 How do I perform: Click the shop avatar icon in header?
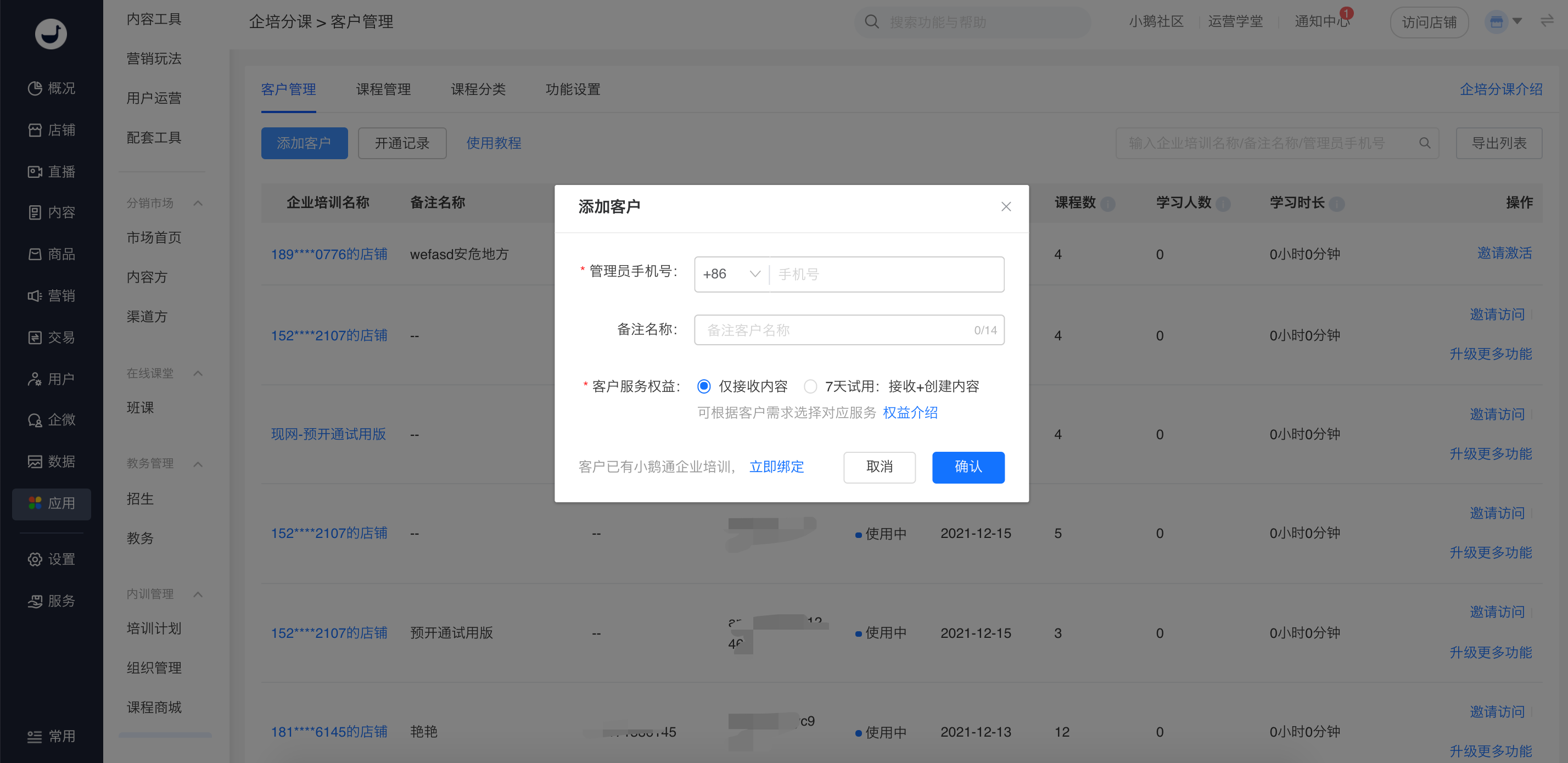point(1496,22)
